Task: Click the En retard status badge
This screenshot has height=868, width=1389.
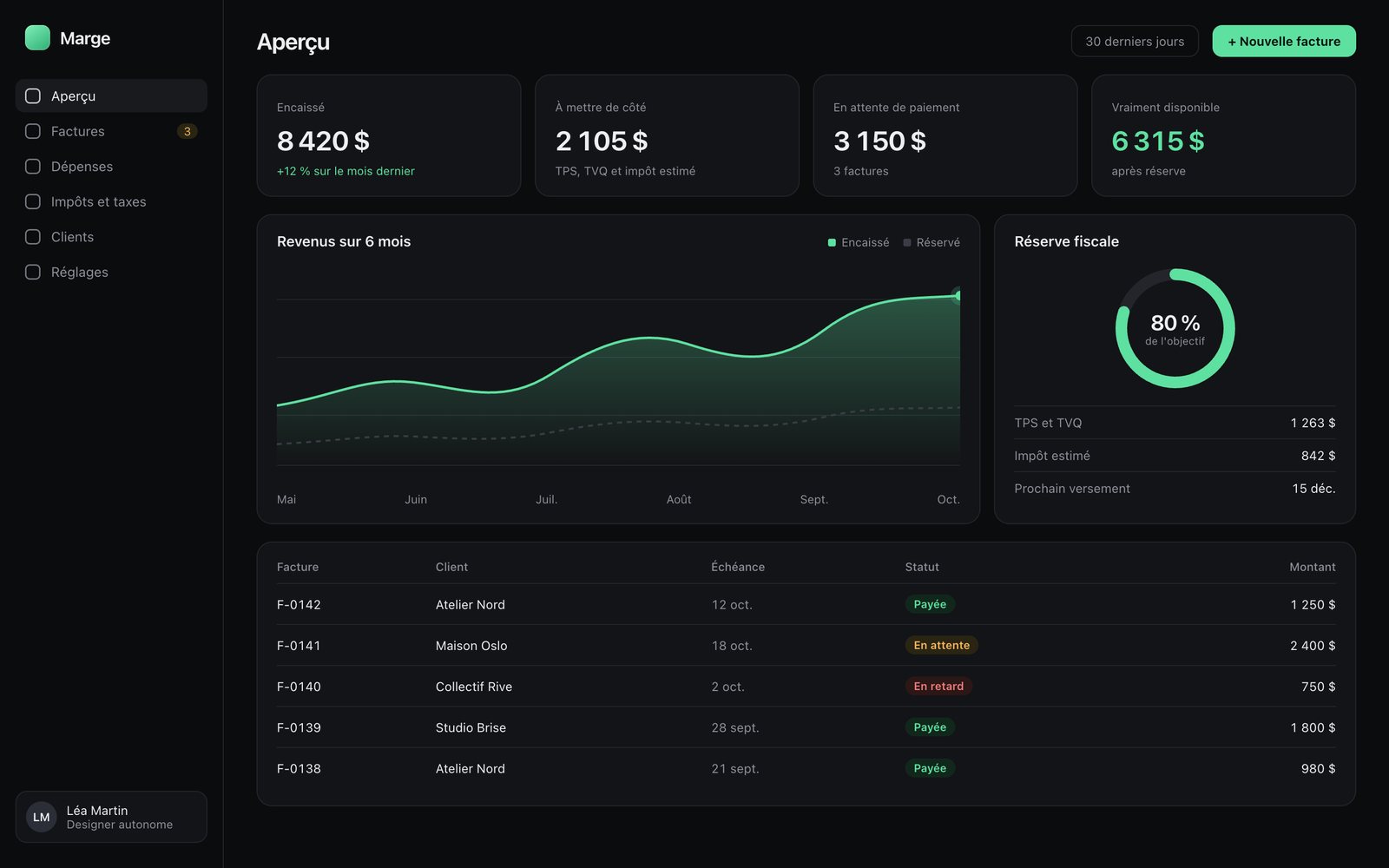Action: click(938, 686)
